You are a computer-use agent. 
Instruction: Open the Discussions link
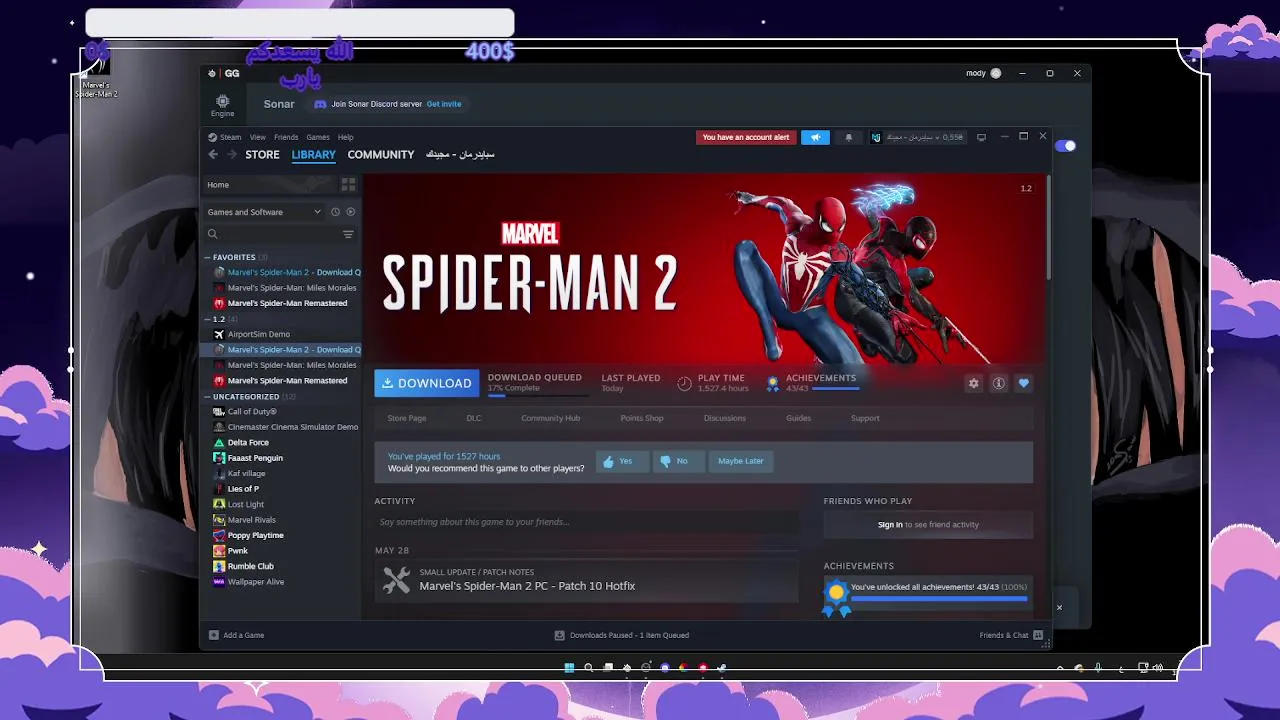[x=724, y=418]
